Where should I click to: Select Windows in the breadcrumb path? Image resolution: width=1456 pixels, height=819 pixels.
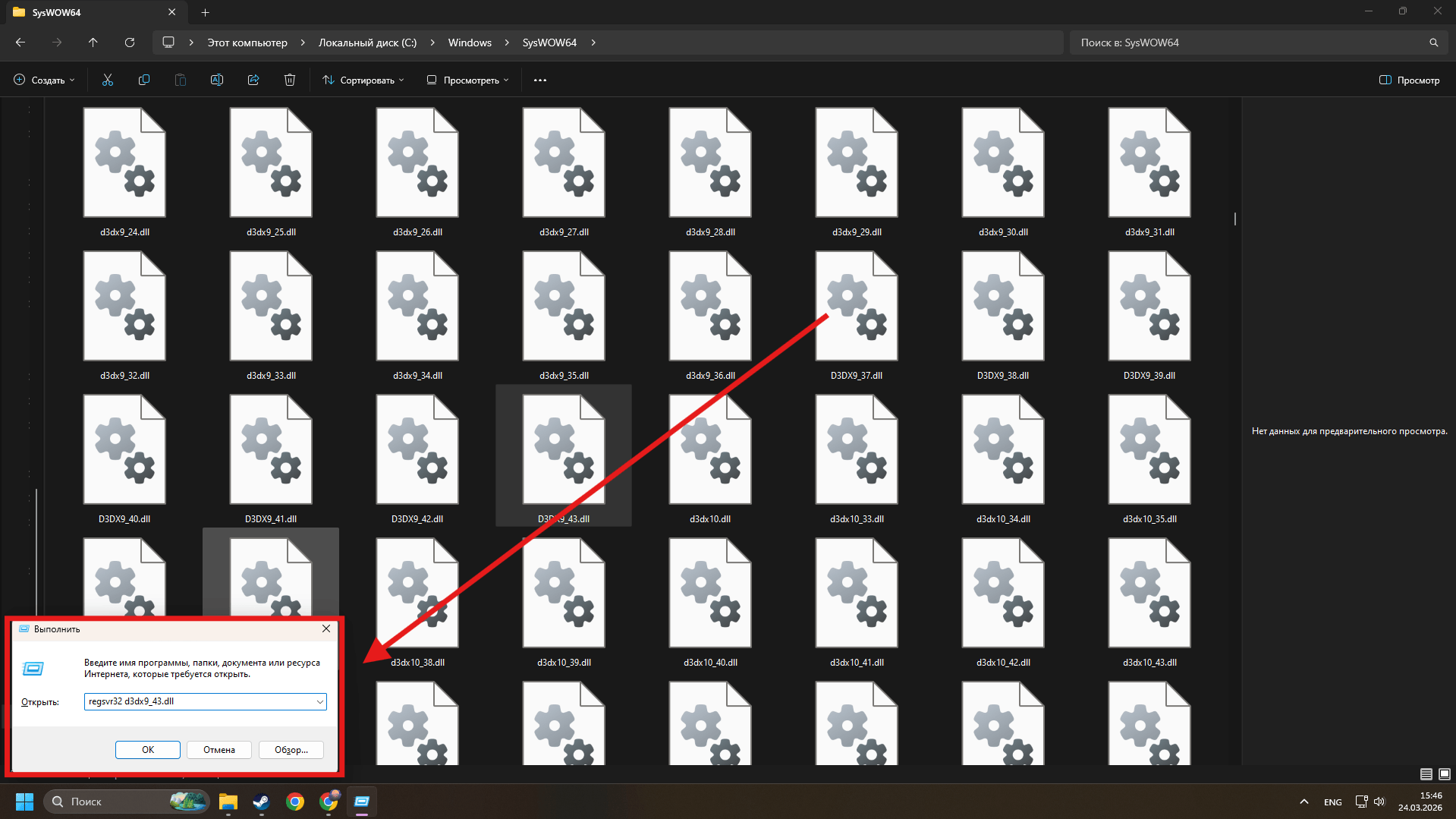(x=470, y=43)
